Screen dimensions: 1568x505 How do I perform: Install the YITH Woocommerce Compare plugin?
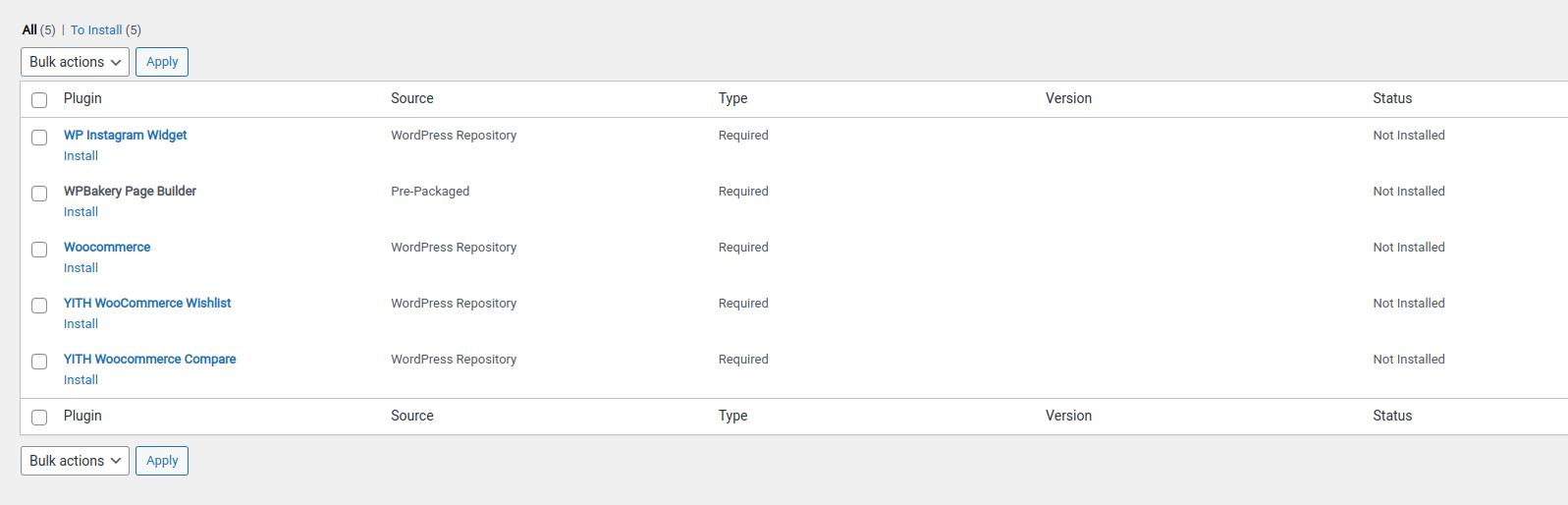point(81,380)
